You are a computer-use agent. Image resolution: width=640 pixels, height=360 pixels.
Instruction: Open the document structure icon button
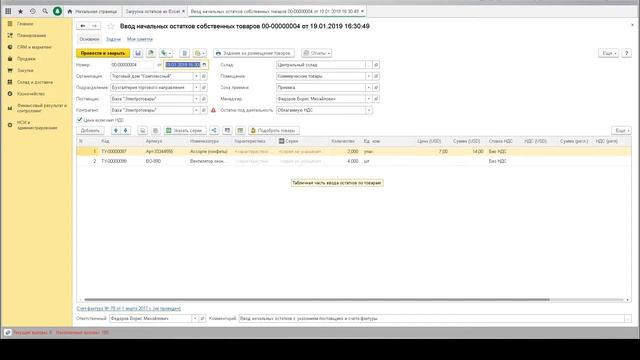[184, 53]
